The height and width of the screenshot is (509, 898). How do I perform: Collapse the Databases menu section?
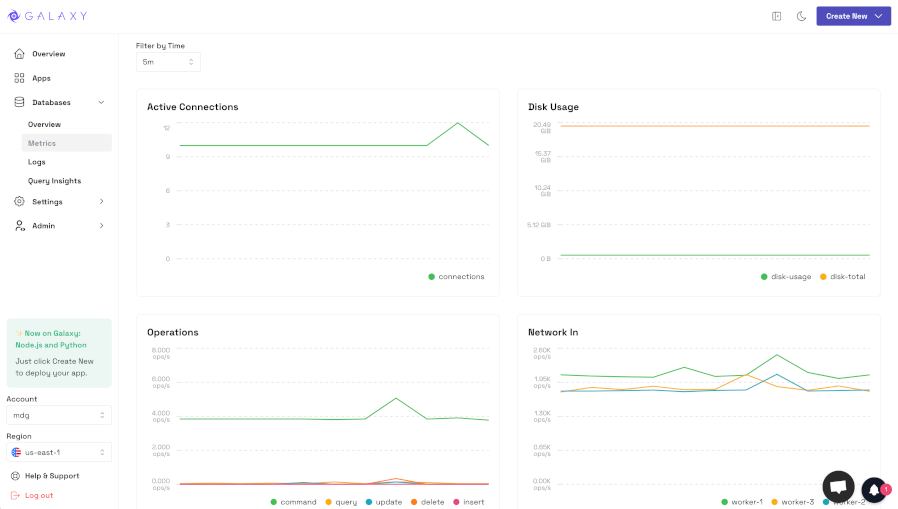pos(100,102)
